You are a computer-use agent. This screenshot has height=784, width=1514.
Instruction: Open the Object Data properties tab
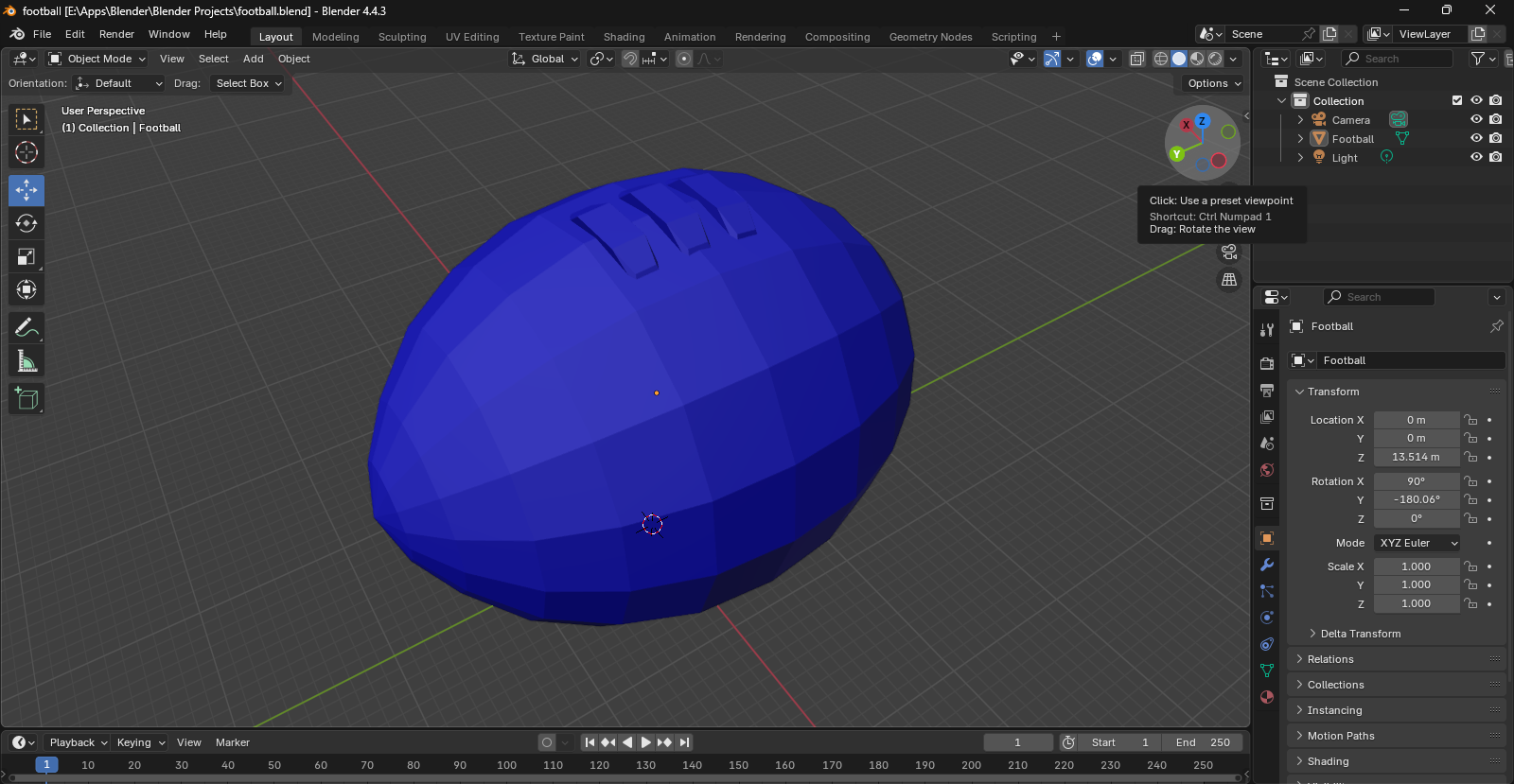(1267, 671)
